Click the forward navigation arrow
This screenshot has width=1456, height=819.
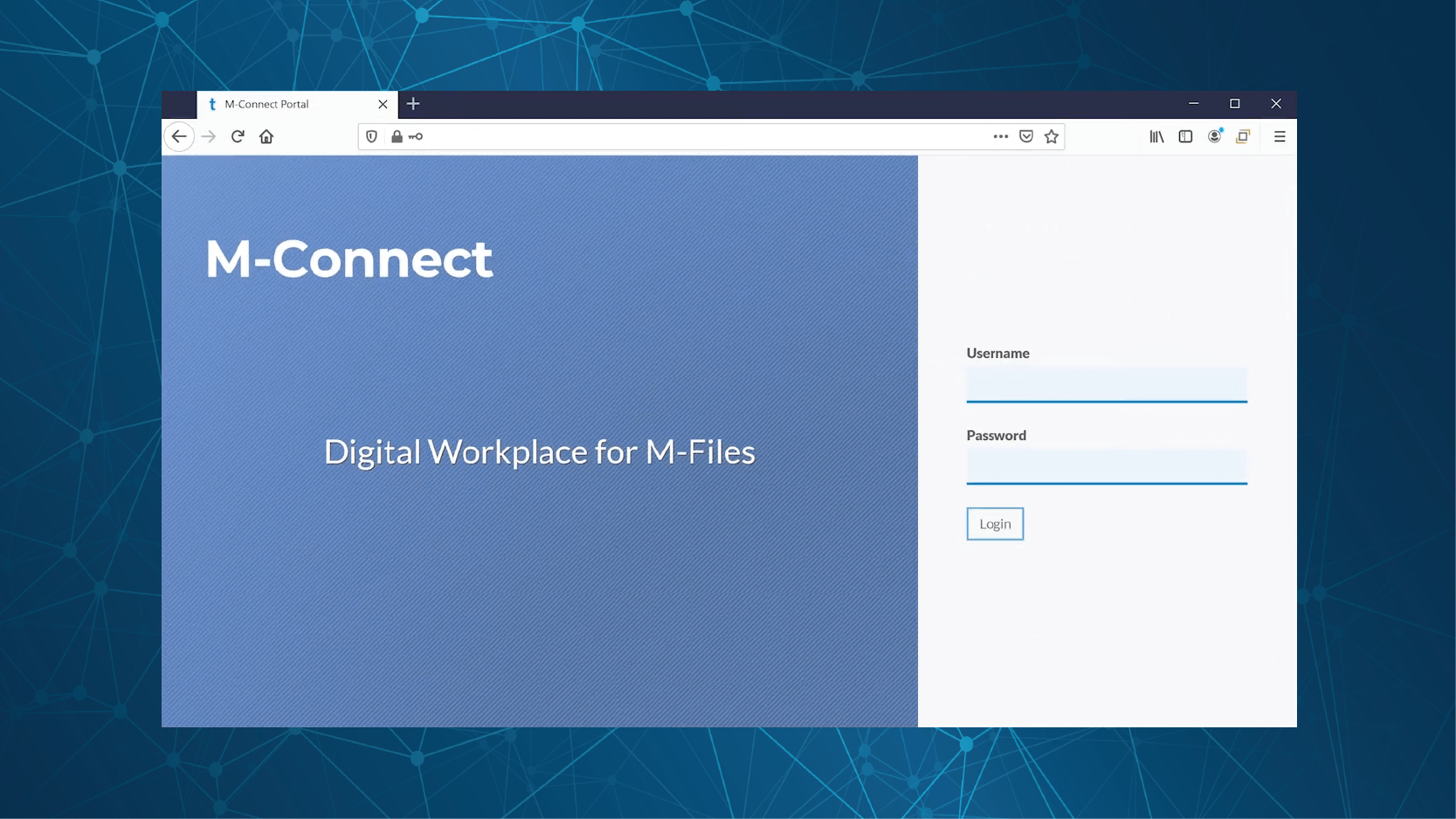point(209,136)
